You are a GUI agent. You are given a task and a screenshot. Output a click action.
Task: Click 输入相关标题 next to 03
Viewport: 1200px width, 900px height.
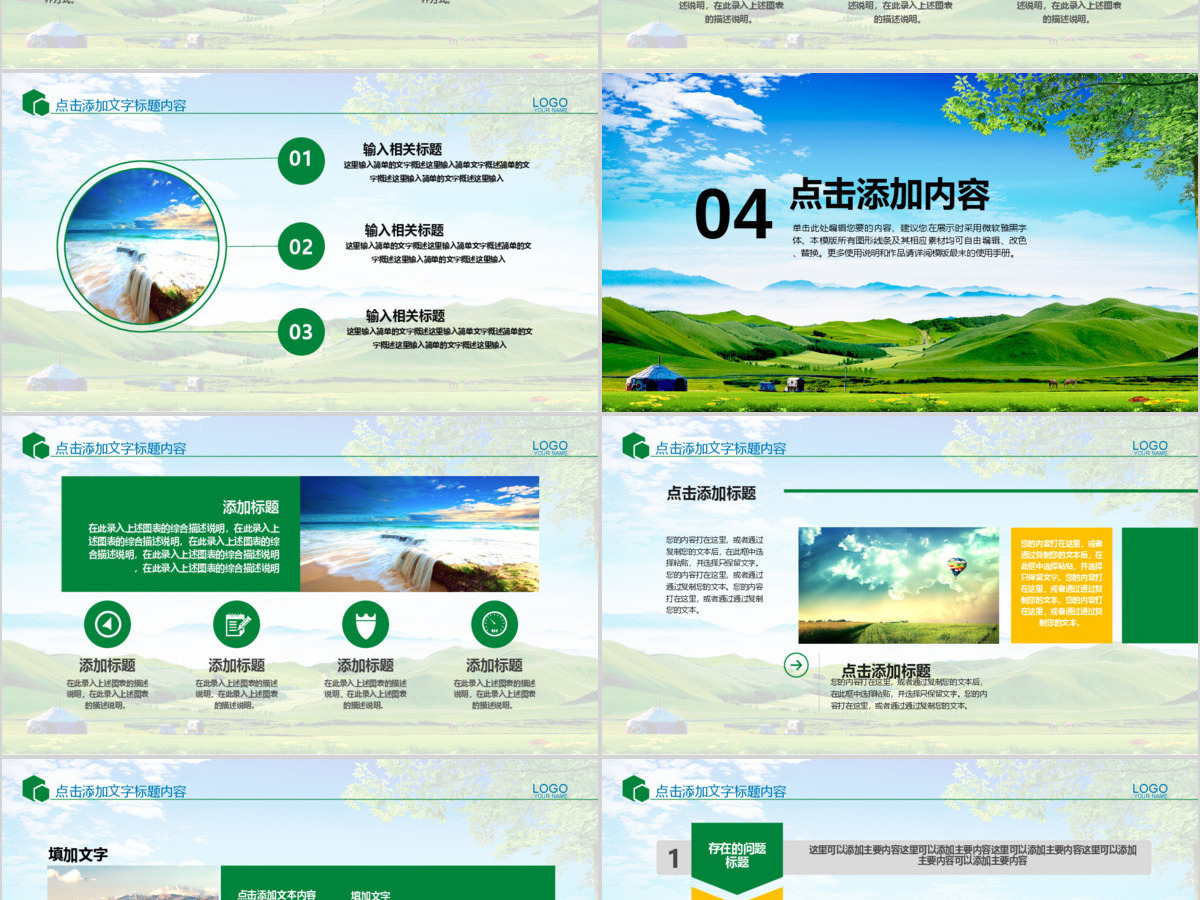[405, 315]
